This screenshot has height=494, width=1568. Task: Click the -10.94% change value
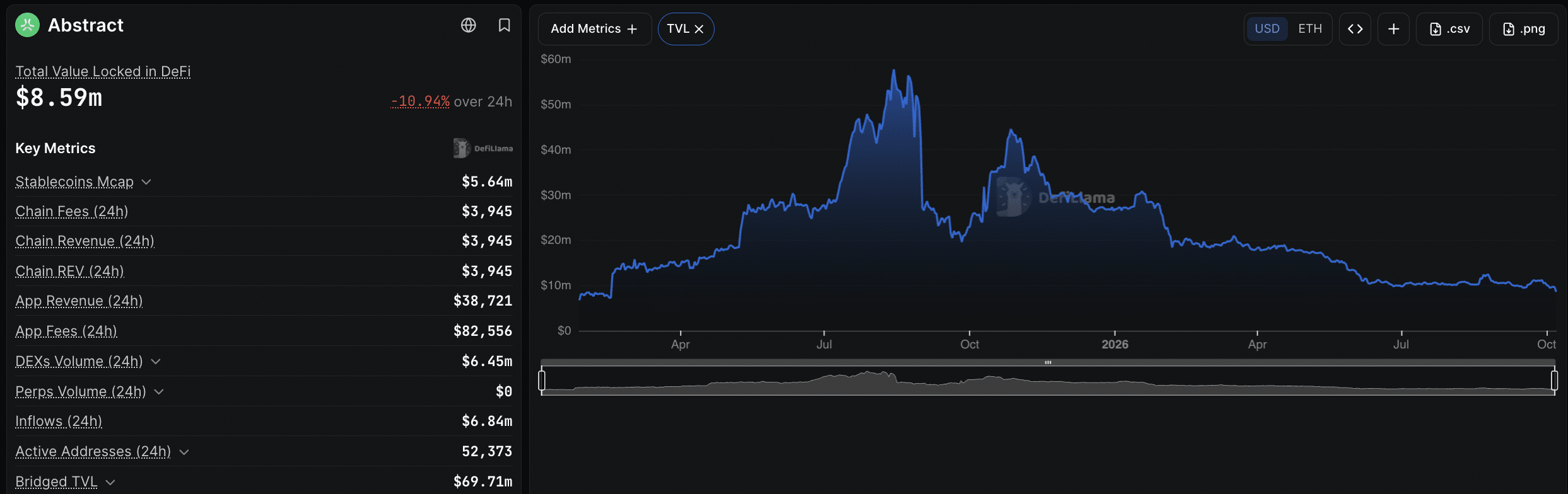pyautogui.click(x=420, y=101)
